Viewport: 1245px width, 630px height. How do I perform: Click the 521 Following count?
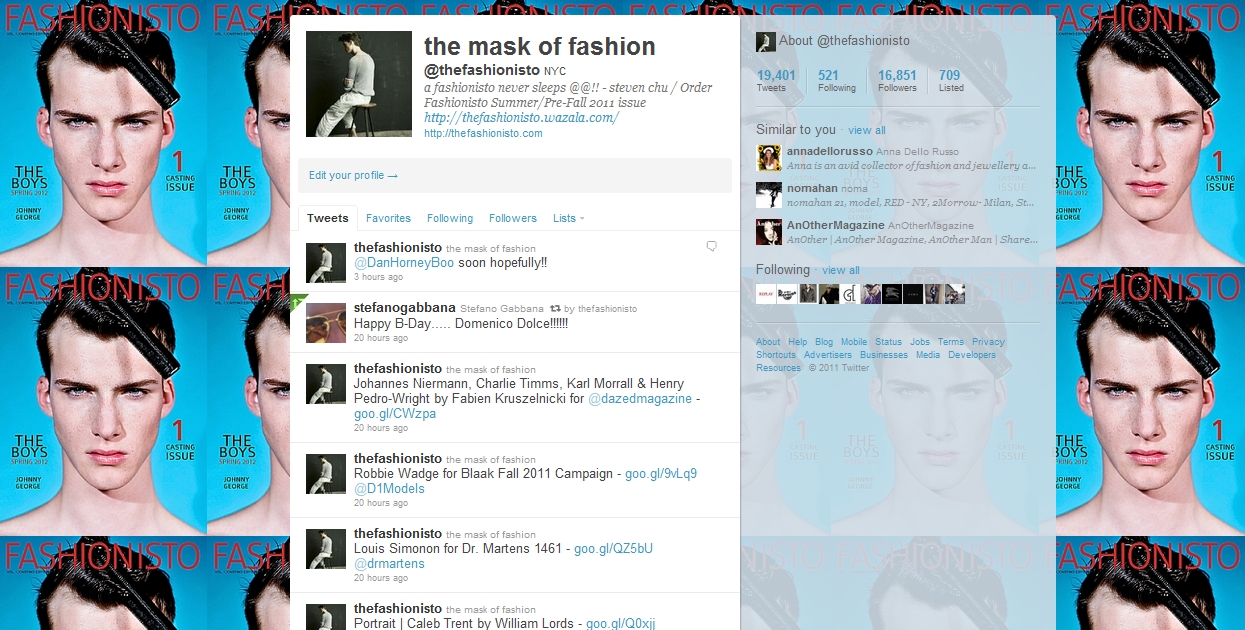(x=837, y=80)
